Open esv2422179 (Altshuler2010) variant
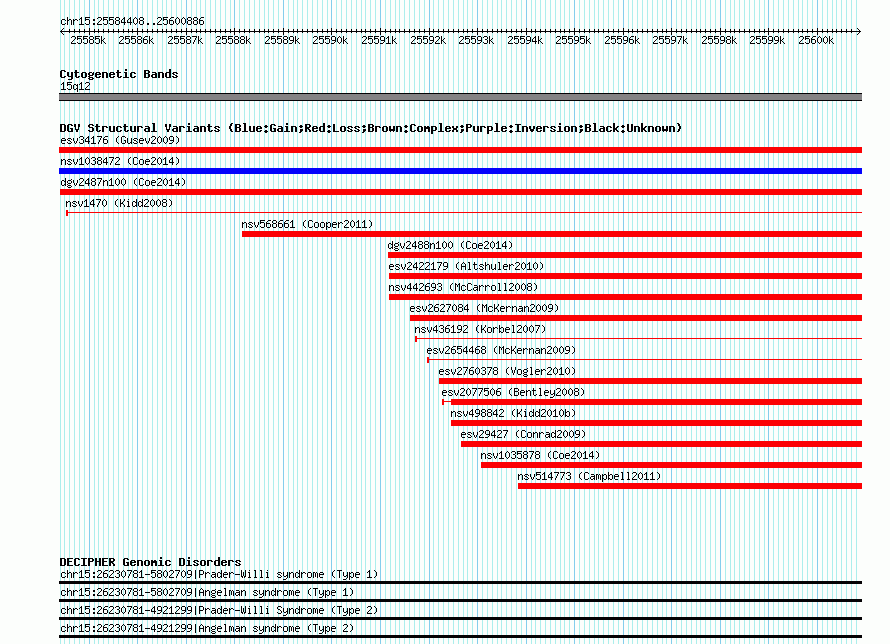 [x=466, y=266]
